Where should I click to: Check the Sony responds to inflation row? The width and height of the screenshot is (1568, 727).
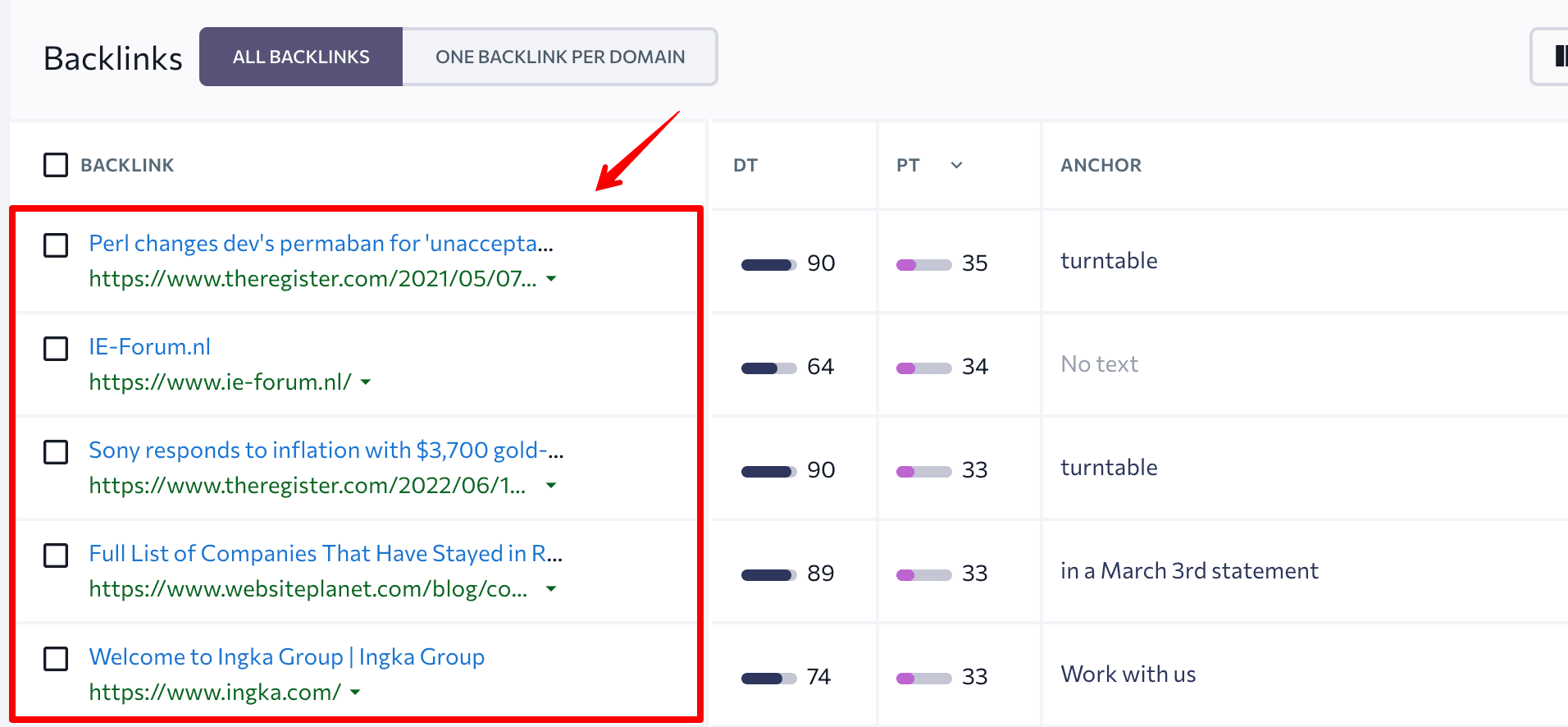[x=56, y=452]
